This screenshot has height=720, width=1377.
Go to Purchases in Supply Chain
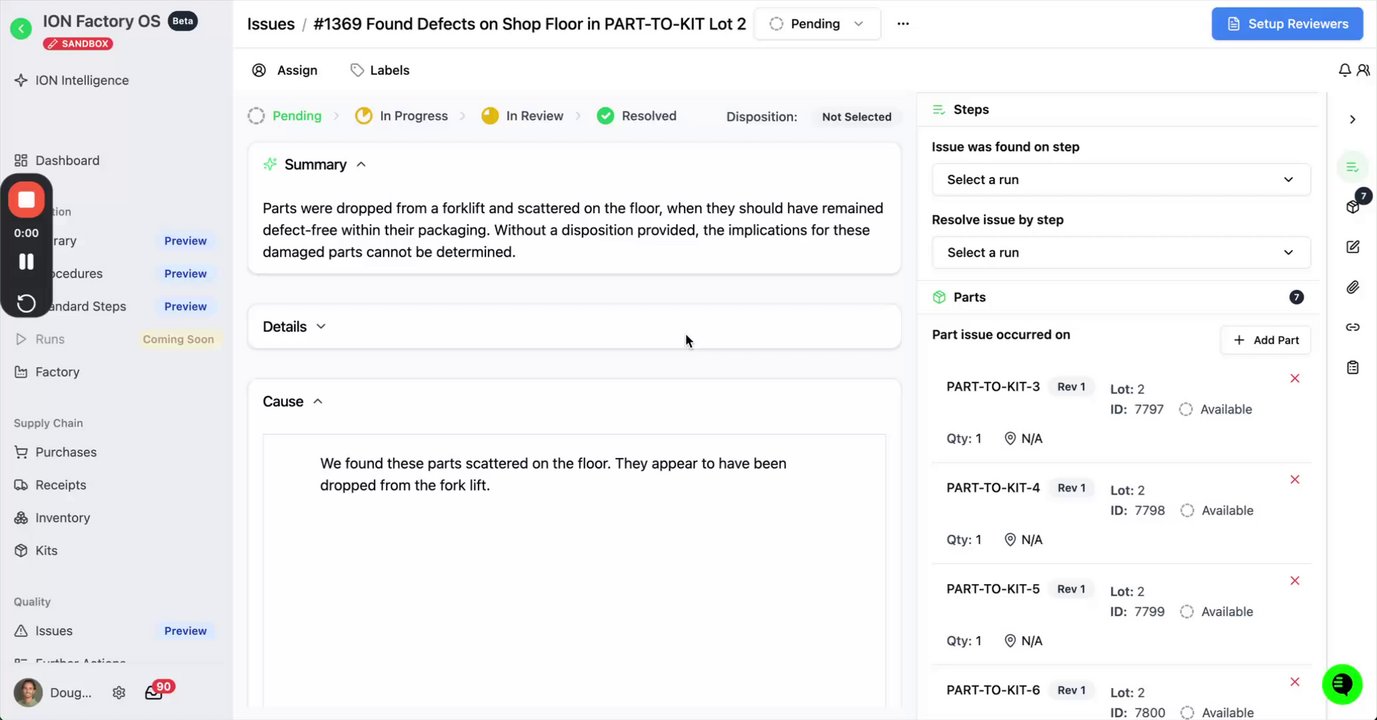pyautogui.click(x=65, y=452)
